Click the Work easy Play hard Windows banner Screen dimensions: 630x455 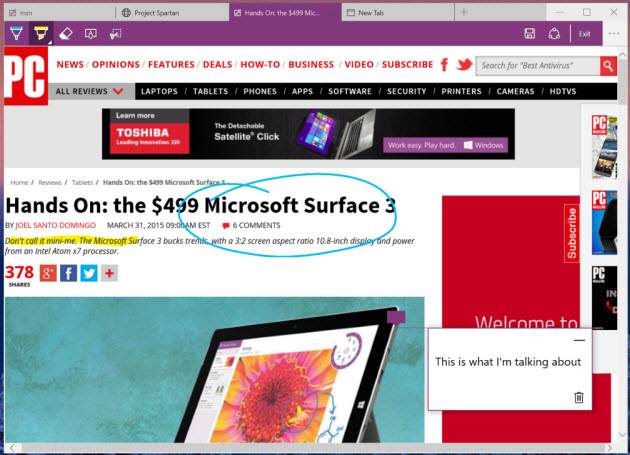coord(446,145)
